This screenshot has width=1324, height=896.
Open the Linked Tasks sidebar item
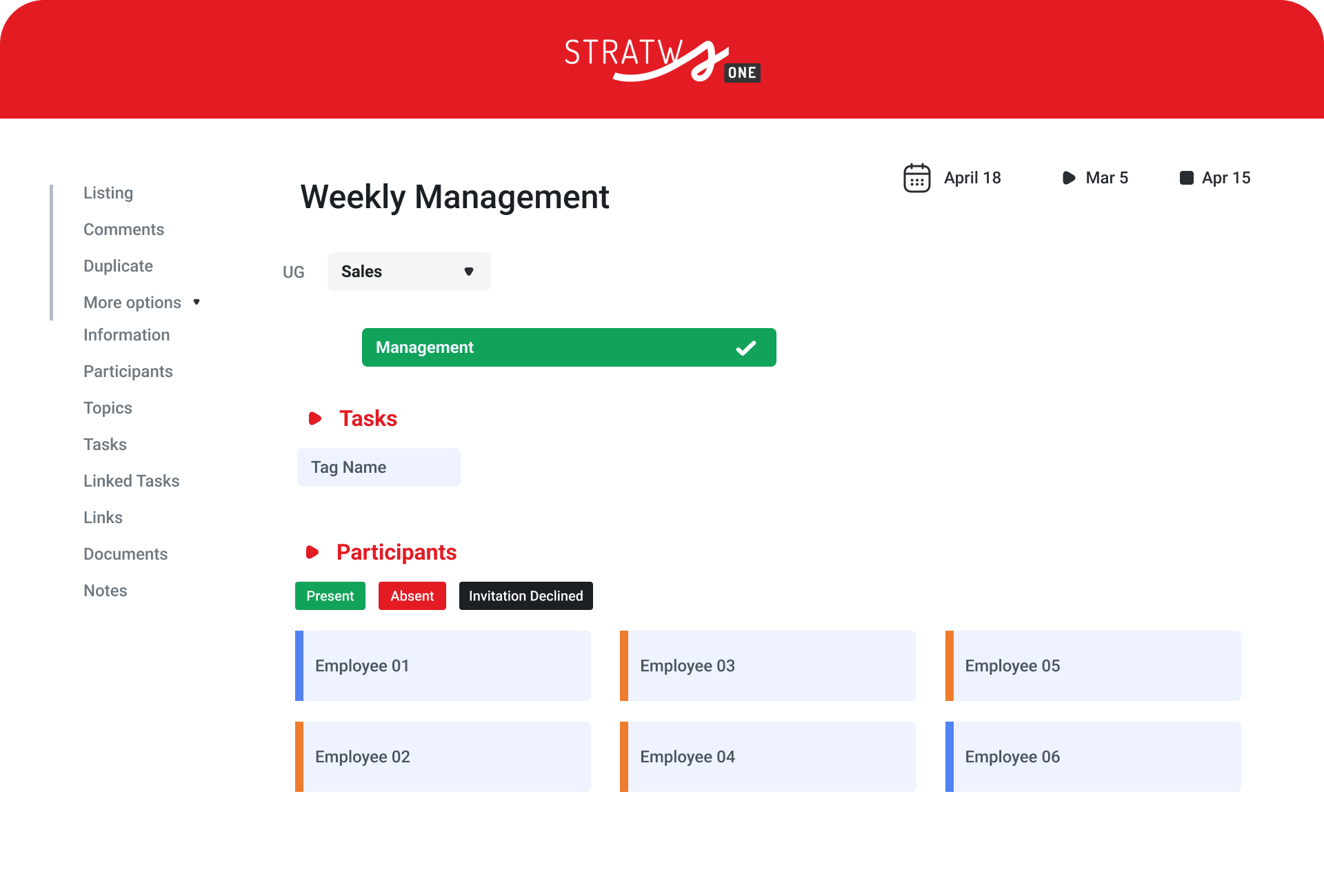pos(131,481)
